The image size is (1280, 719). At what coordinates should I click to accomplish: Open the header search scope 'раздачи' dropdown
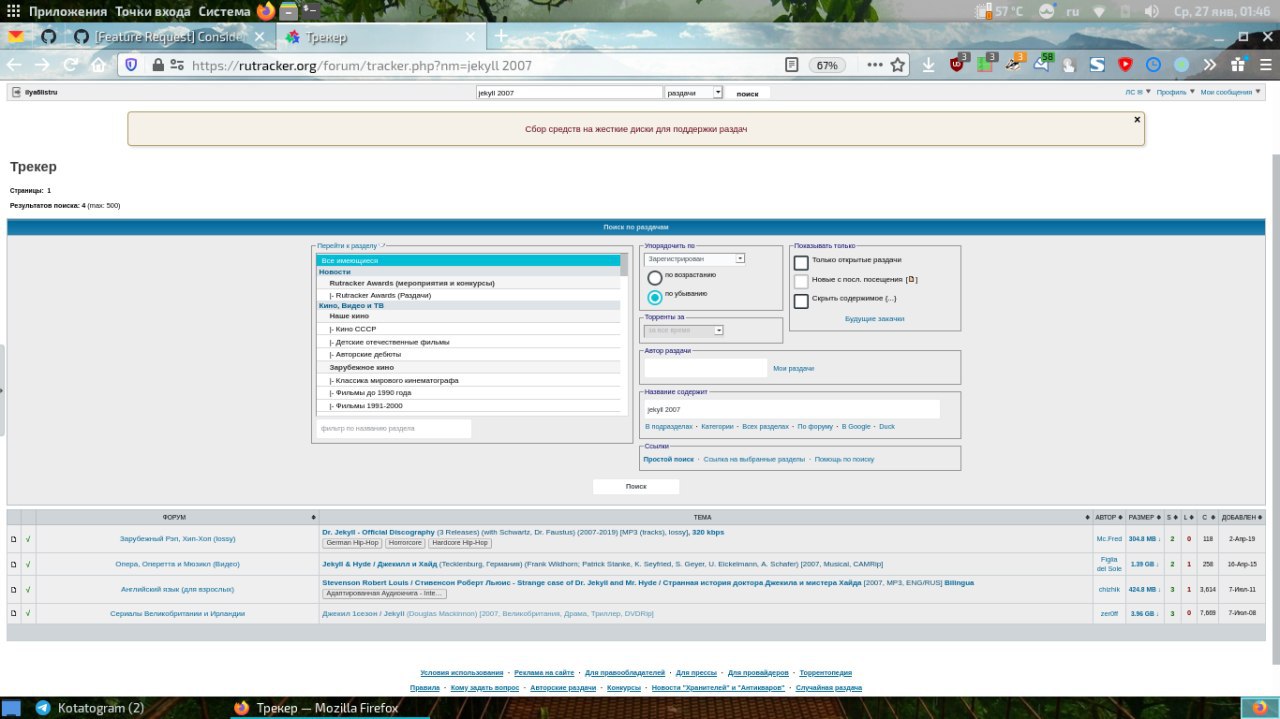coord(693,92)
